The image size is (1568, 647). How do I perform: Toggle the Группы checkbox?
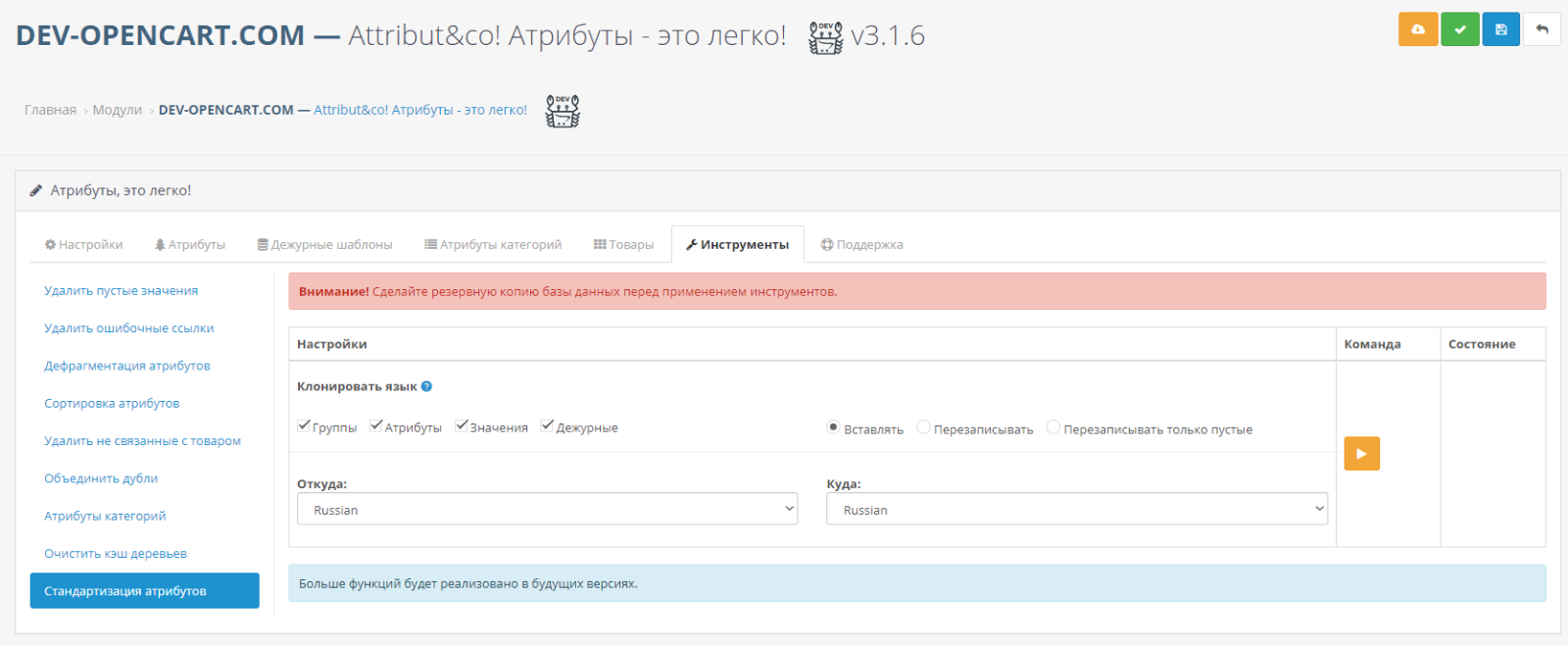pos(304,425)
